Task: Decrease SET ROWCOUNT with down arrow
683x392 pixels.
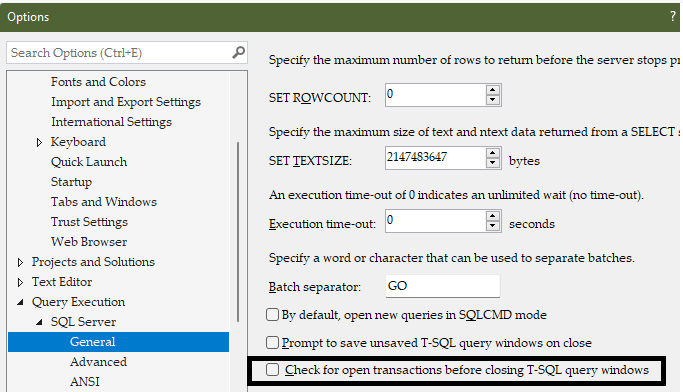Action: point(492,100)
